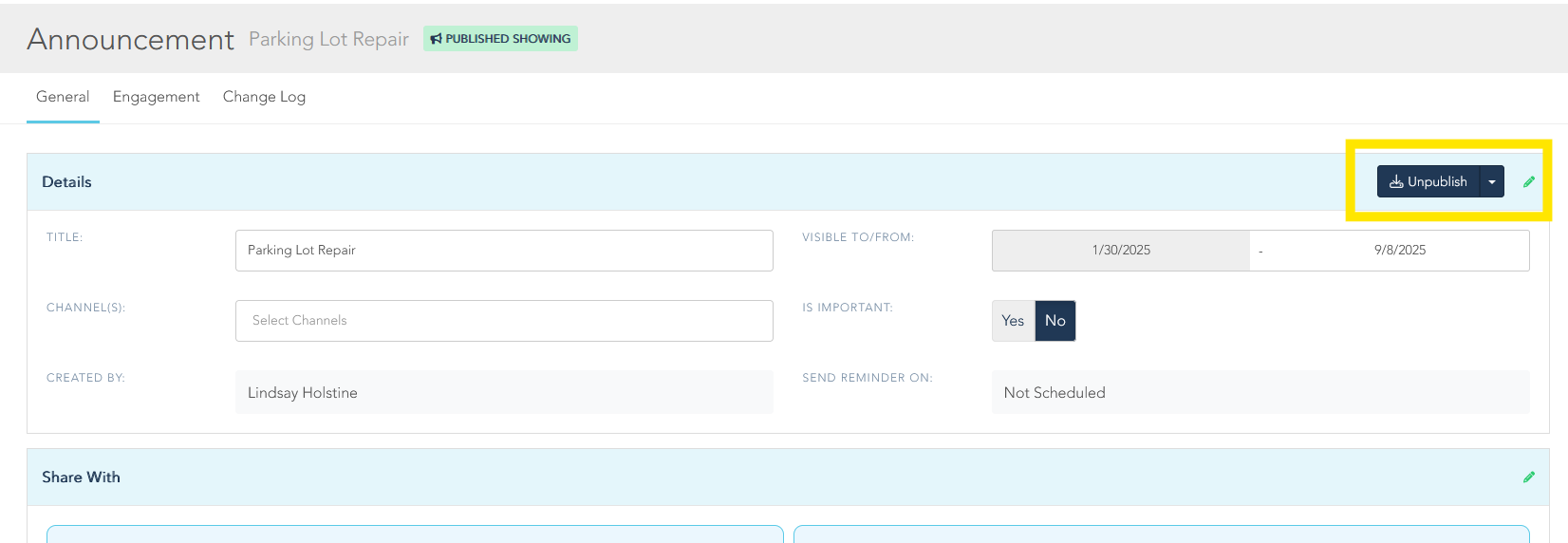1568x543 pixels.
Task: Click the Share With section header title
Action: (x=81, y=477)
